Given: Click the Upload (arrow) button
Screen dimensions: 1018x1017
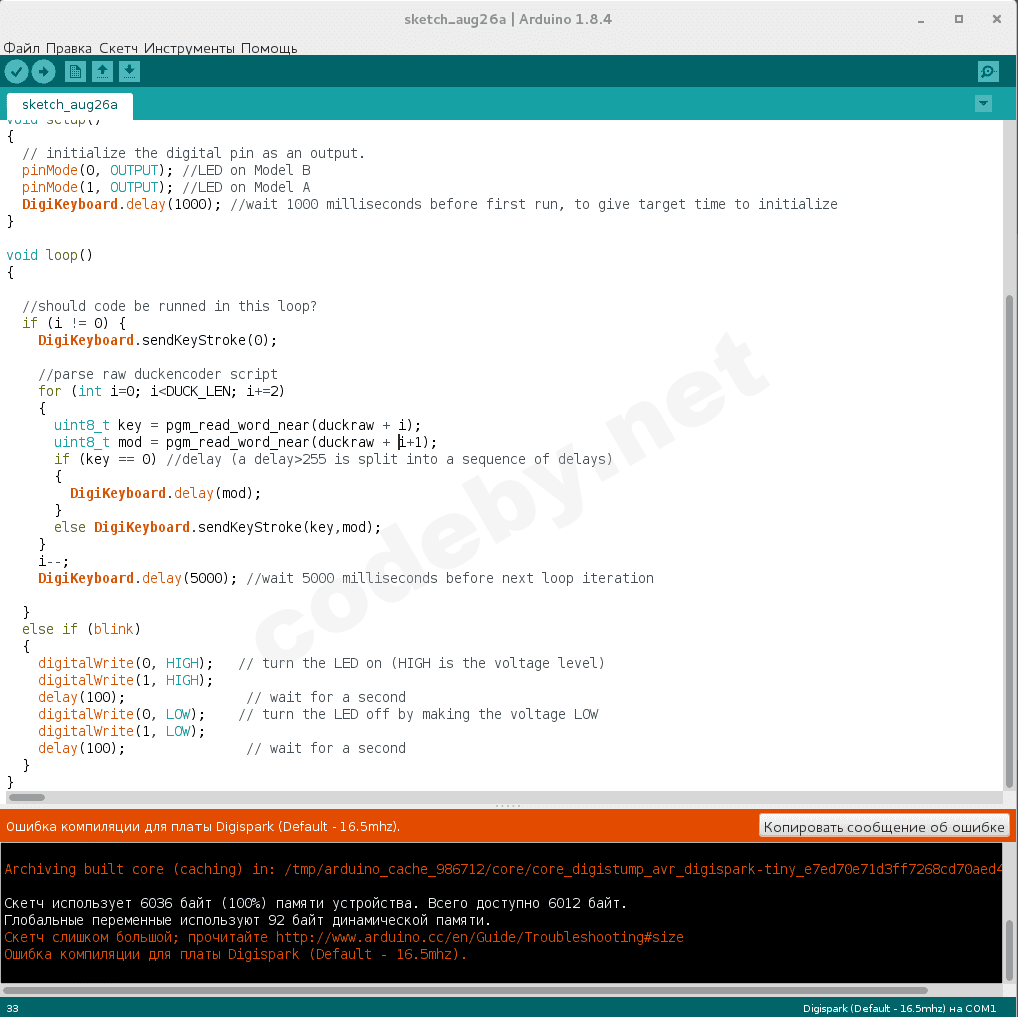Looking at the screenshot, I should click(x=43, y=71).
